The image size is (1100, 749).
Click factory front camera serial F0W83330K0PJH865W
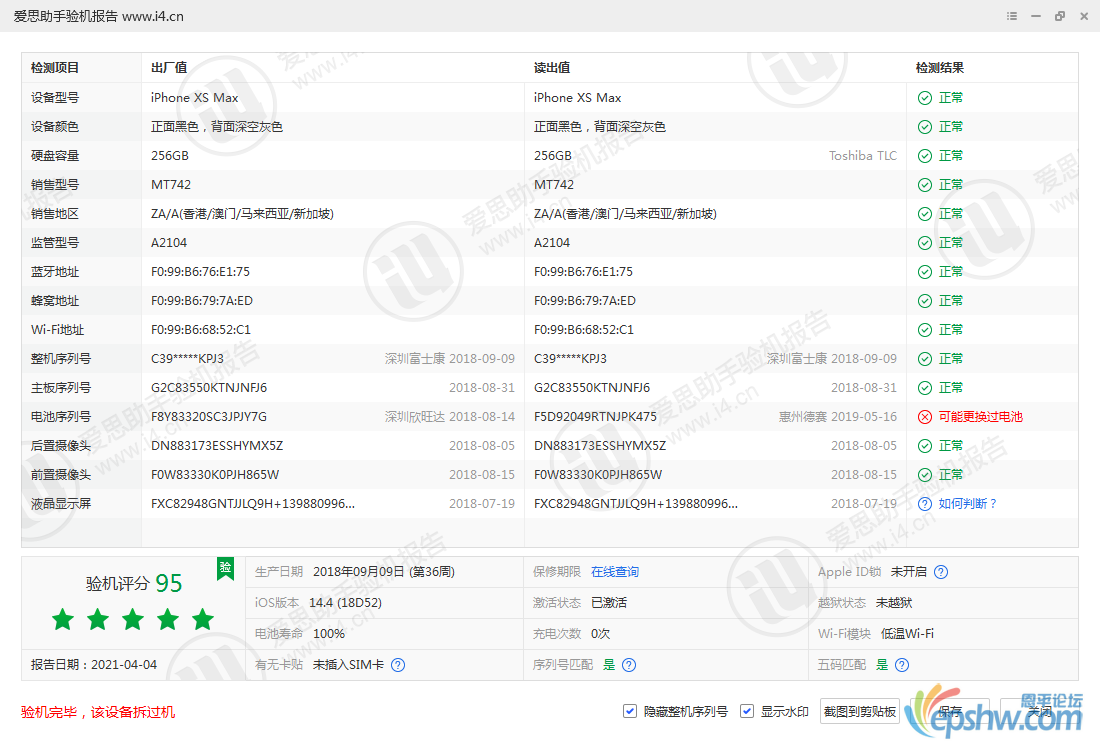pyautogui.click(x=215, y=475)
